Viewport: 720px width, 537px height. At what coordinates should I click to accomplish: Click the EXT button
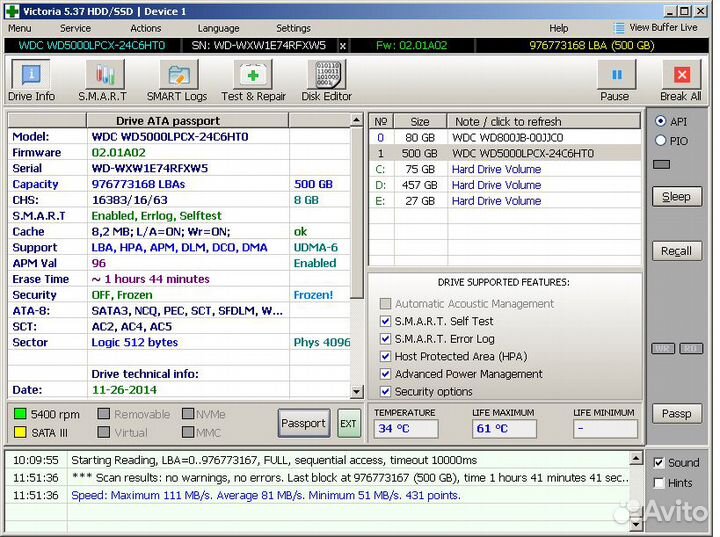(348, 423)
